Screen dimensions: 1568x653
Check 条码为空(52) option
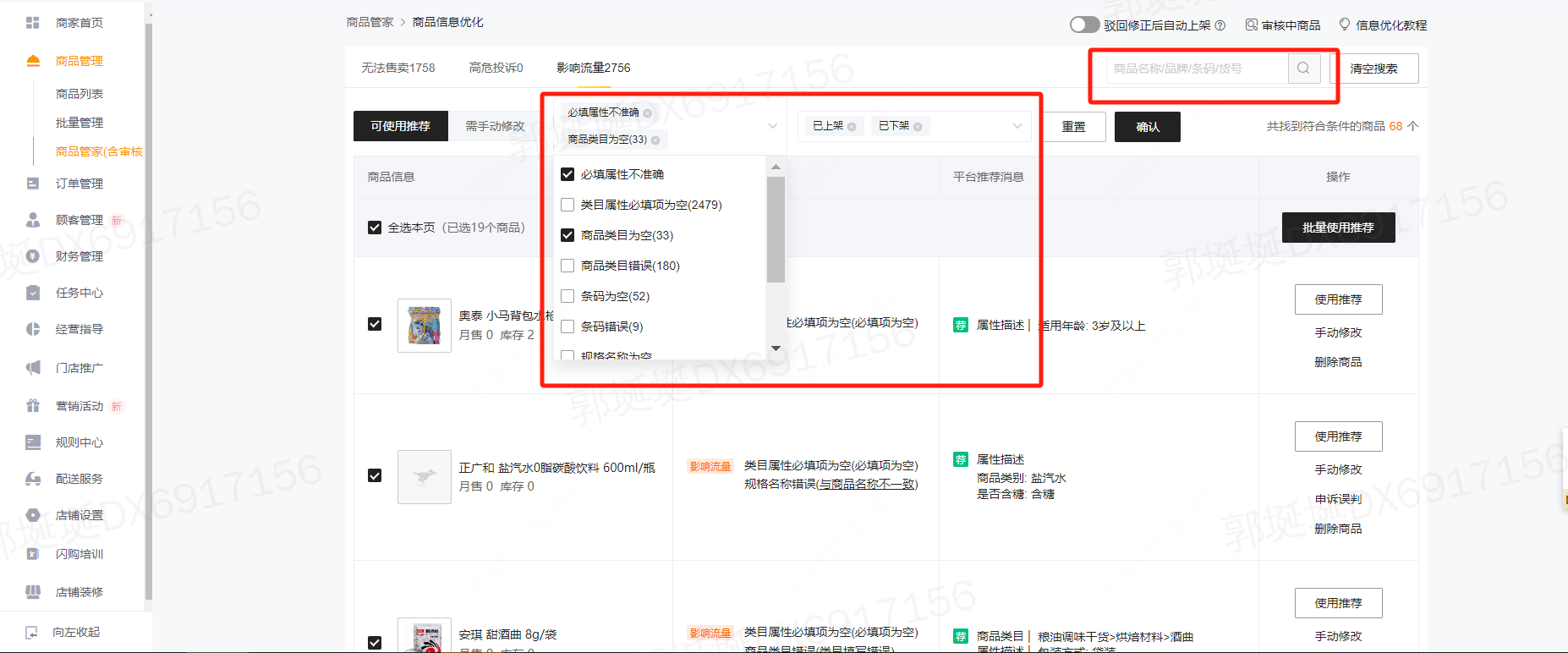click(x=567, y=296)
